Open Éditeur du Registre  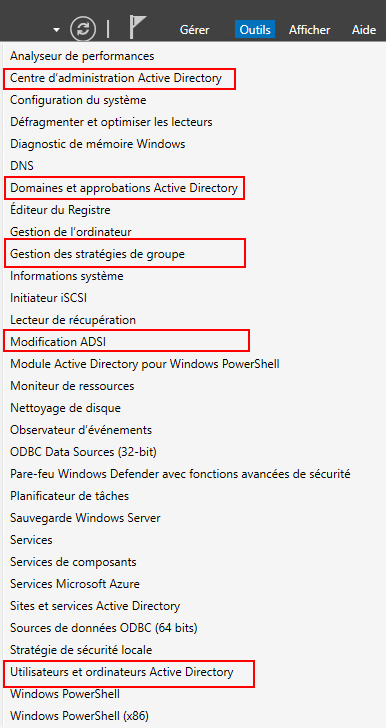point(60,210)
